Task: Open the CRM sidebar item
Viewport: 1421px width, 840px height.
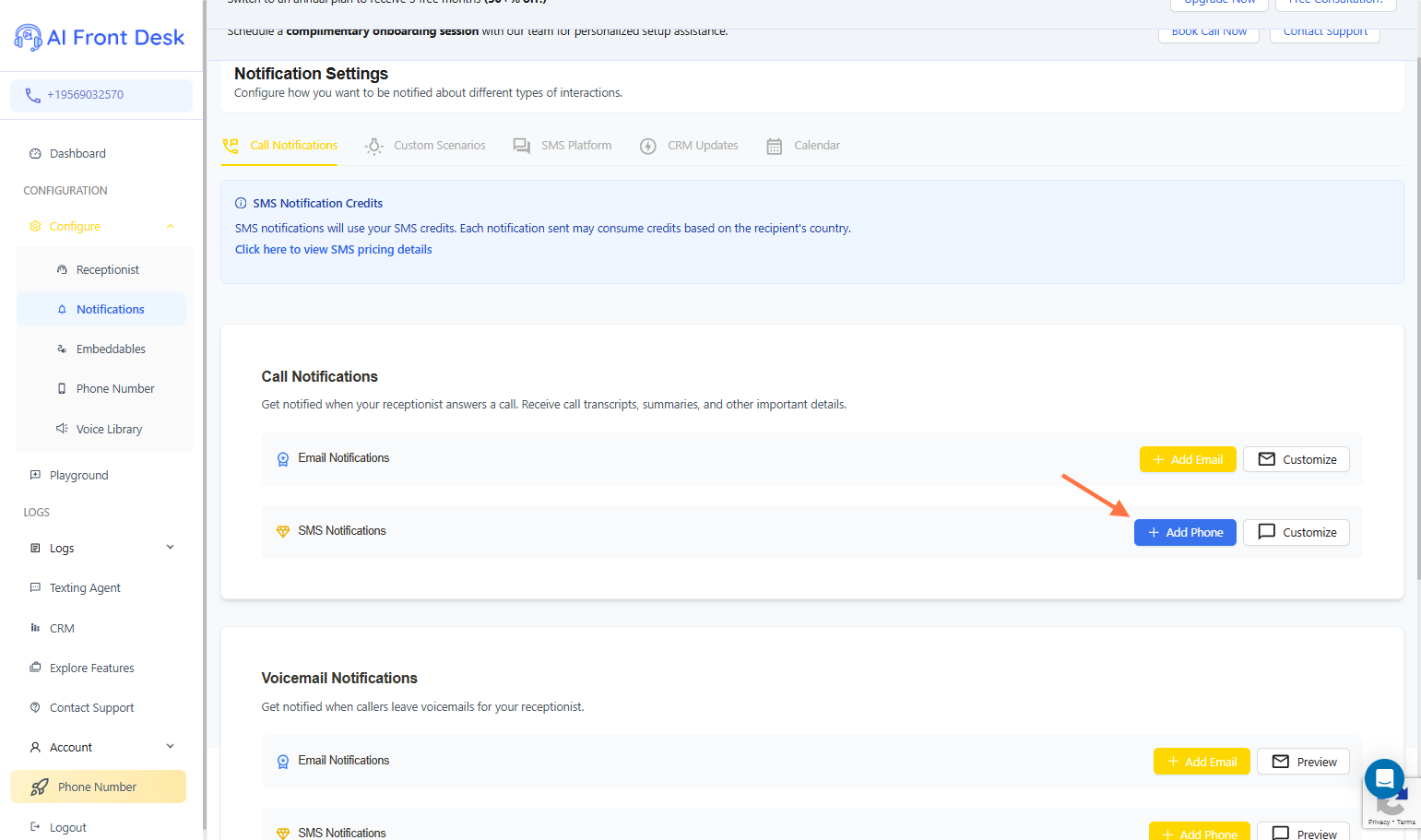Action: pos(62,629)
